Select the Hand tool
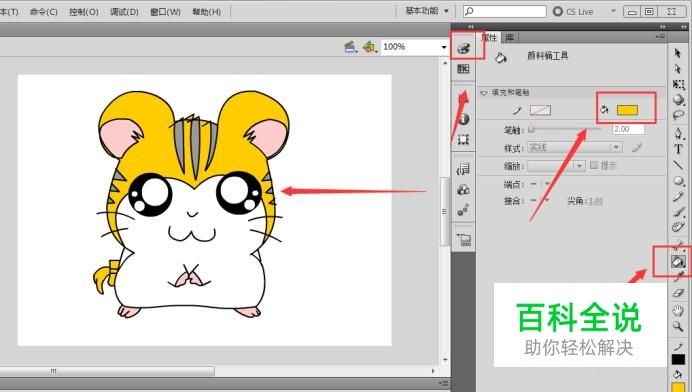Viewport: 692px width, 392px height. 678,310
